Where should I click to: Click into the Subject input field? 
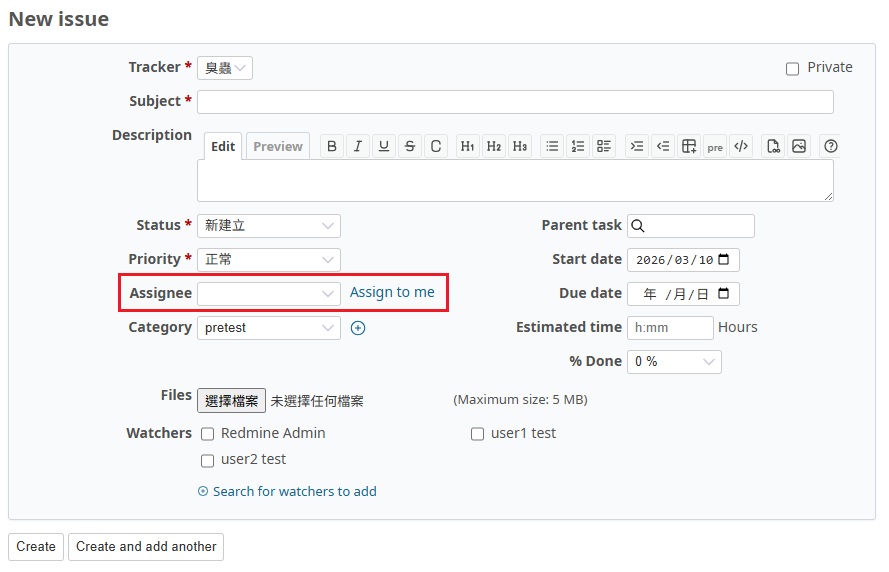pos(515,102)
